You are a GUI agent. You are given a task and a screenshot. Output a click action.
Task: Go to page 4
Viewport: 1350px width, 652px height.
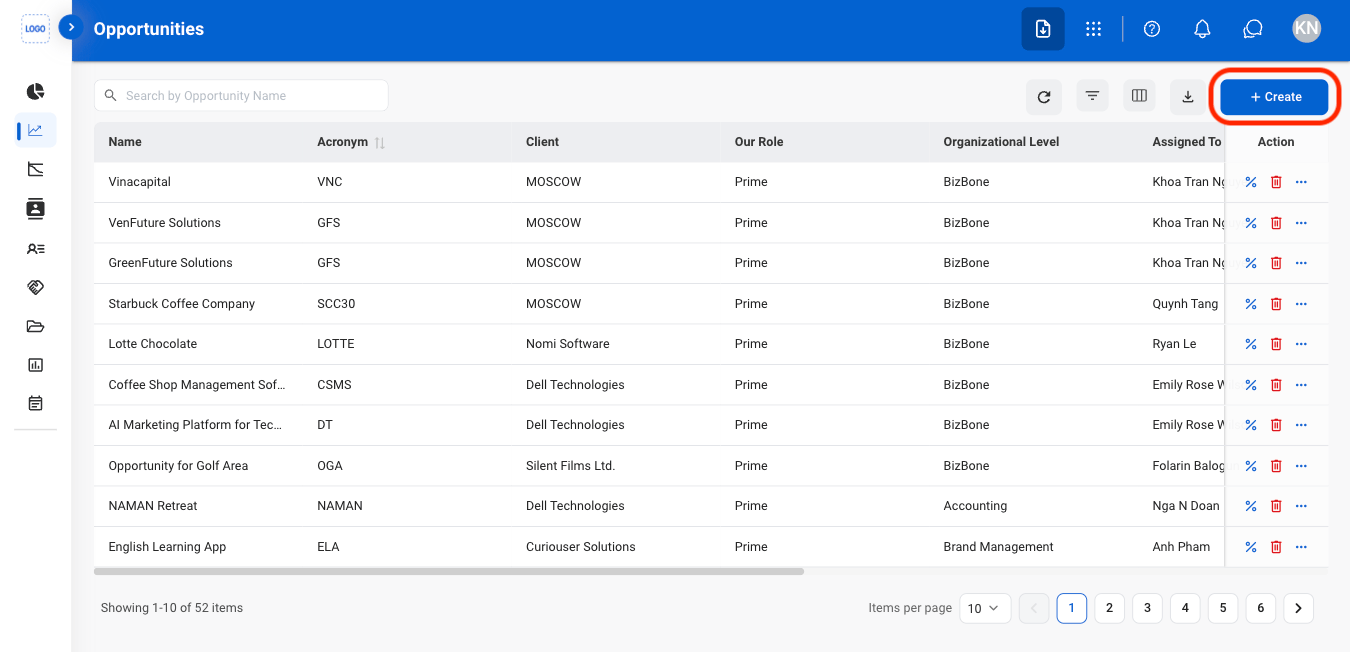pos(1185,608)
